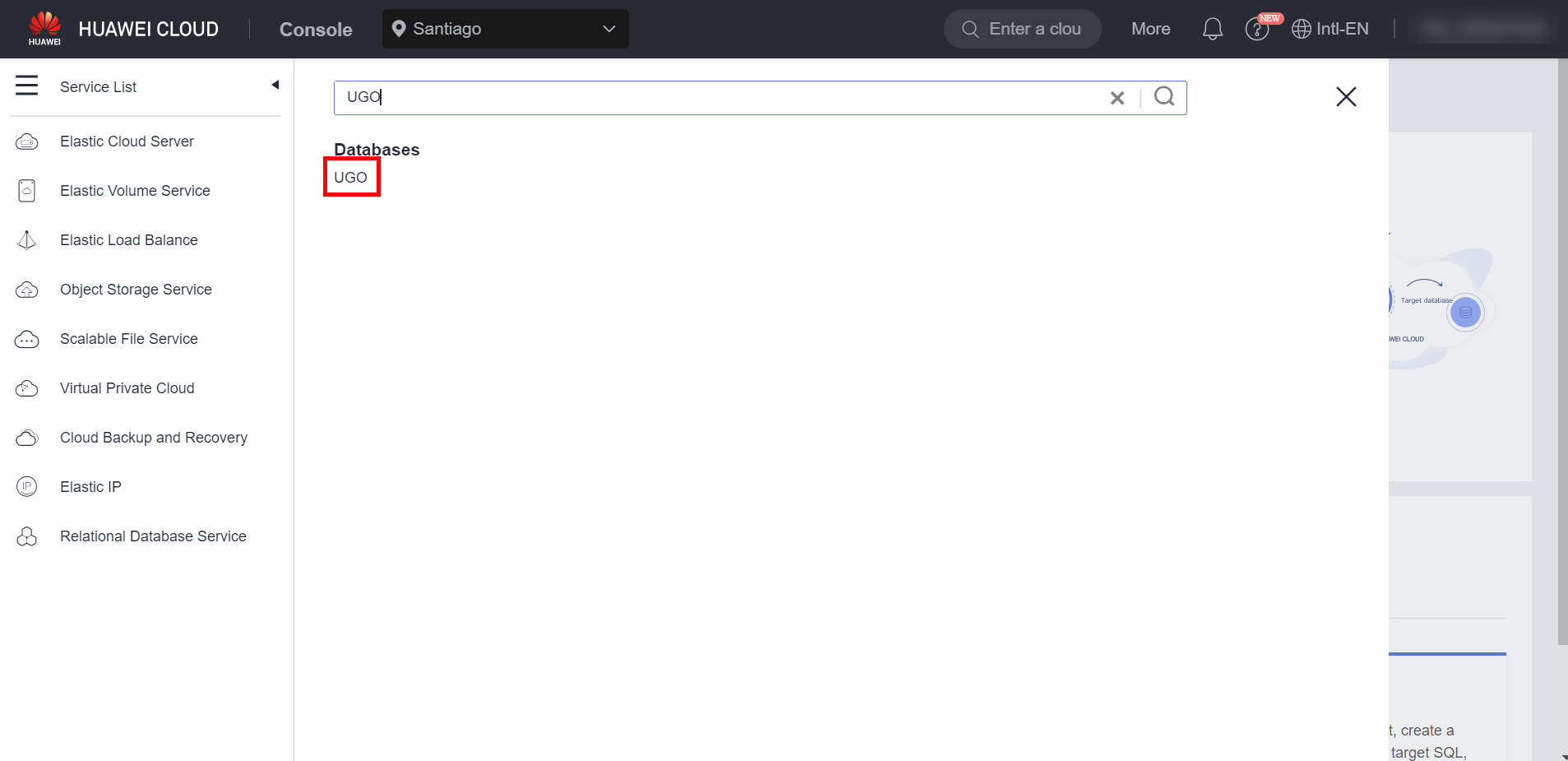
Task: Open the Intl-EN language selector
Action: (1330, 29)
